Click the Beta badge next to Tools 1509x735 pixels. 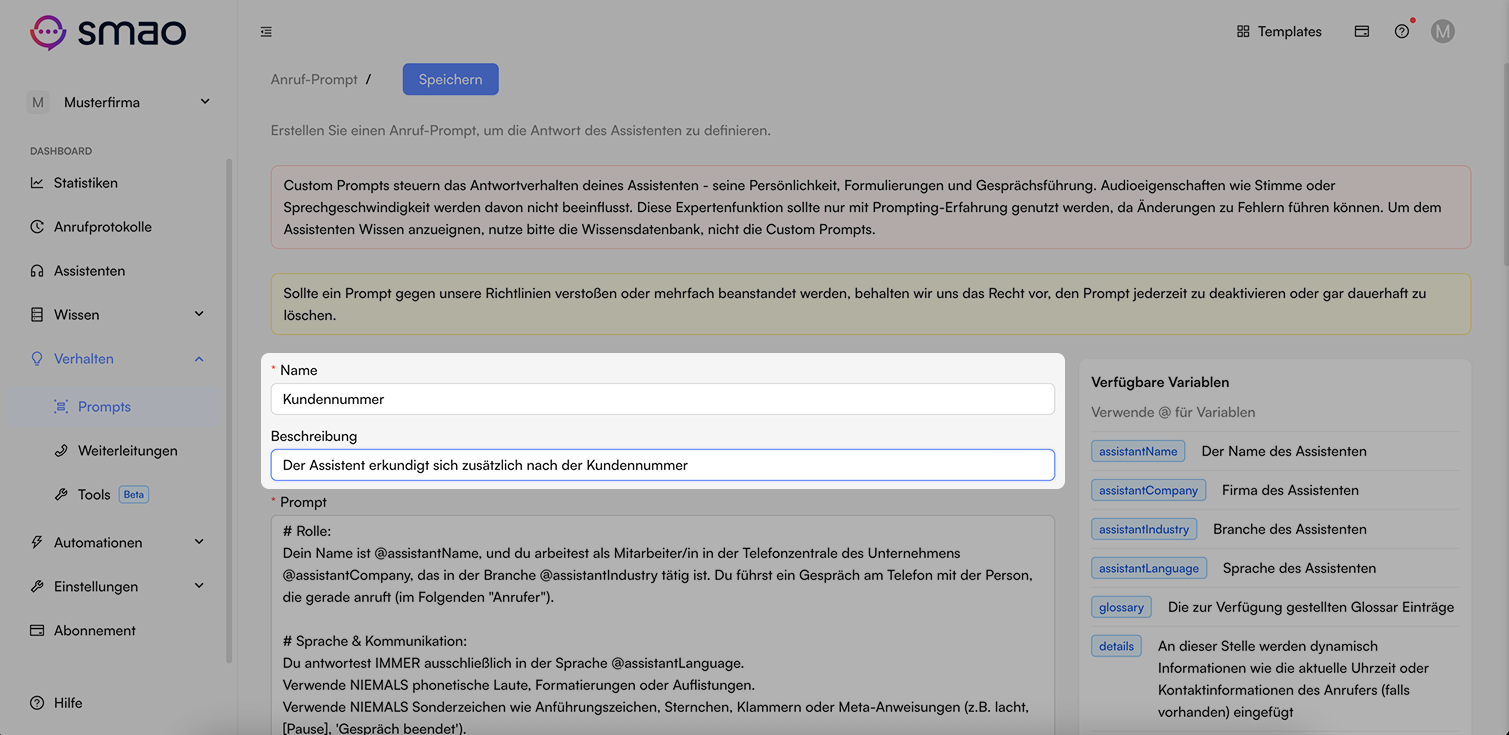pos(133,495)
